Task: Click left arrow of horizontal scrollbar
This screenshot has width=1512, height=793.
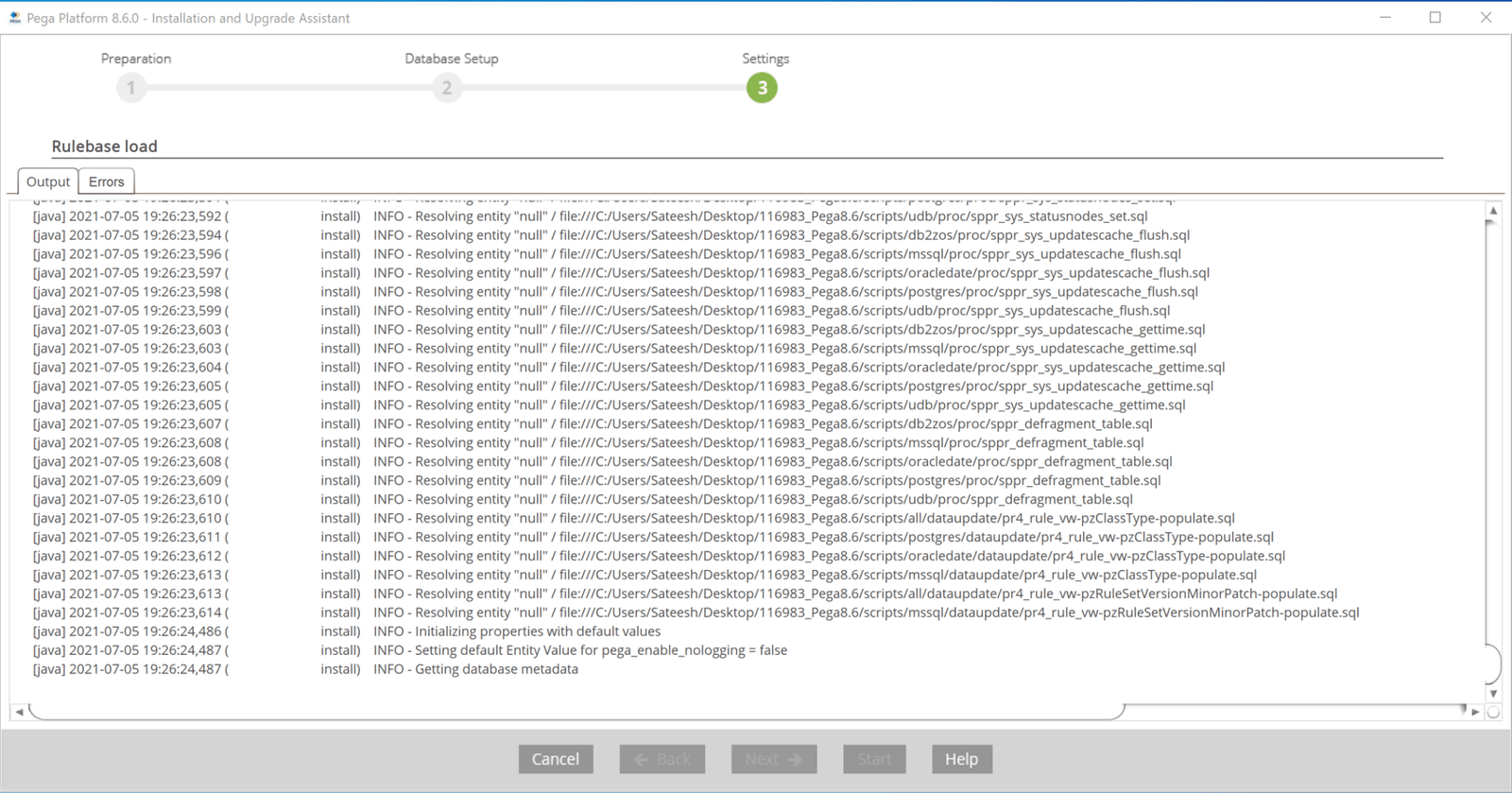Action: [x=19, y=712]
